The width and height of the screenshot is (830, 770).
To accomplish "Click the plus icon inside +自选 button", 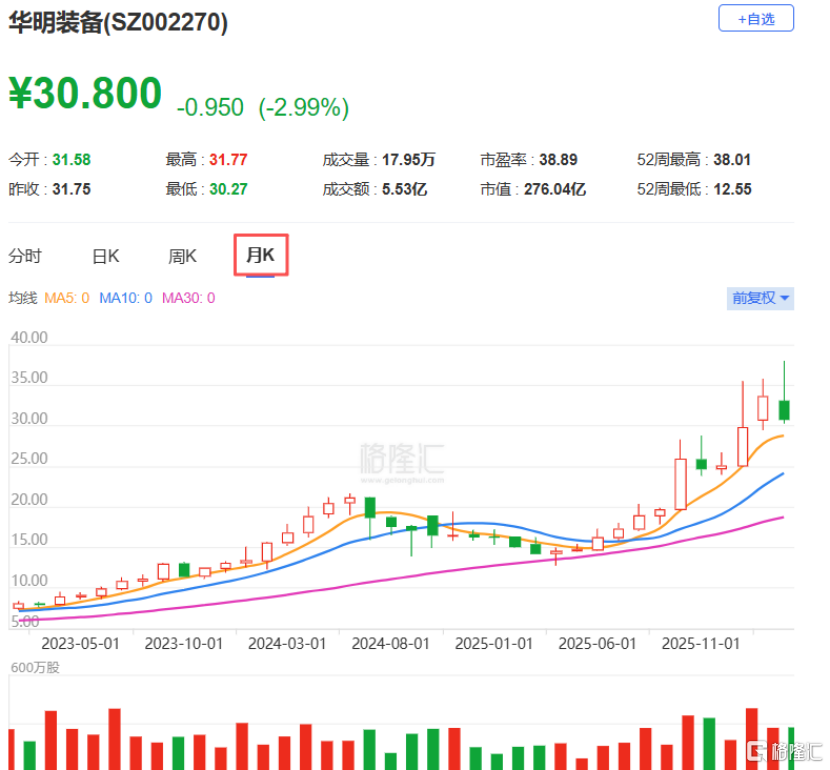I will [740, 18].
